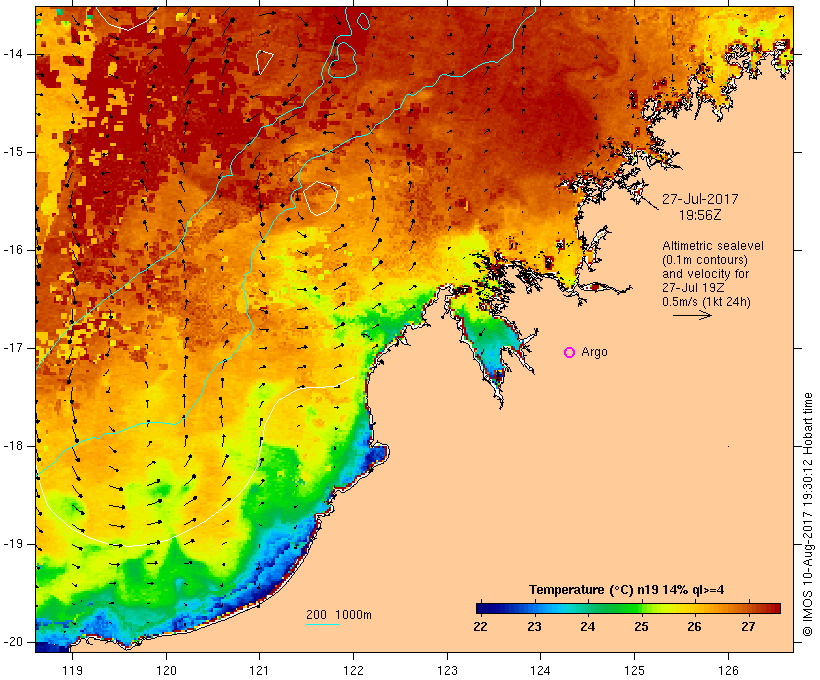Click the magenta Argo float marker
The height and width of the screenshot is (680, 820).
(570, 353)
